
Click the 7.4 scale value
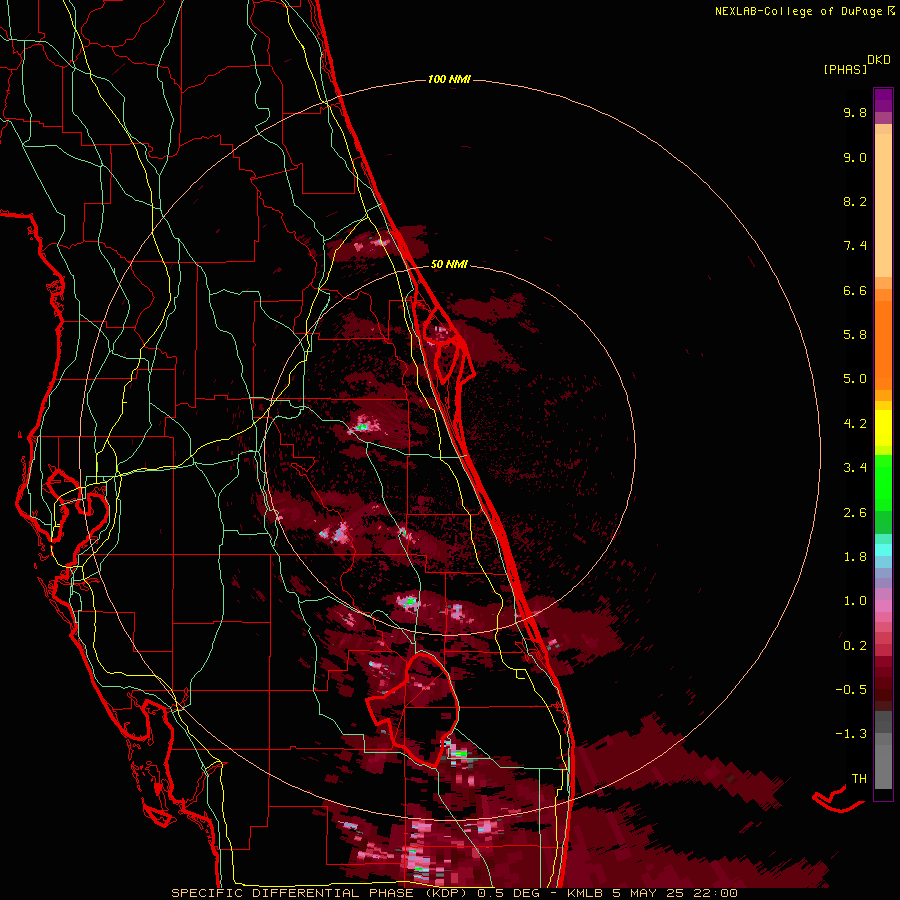855,246
